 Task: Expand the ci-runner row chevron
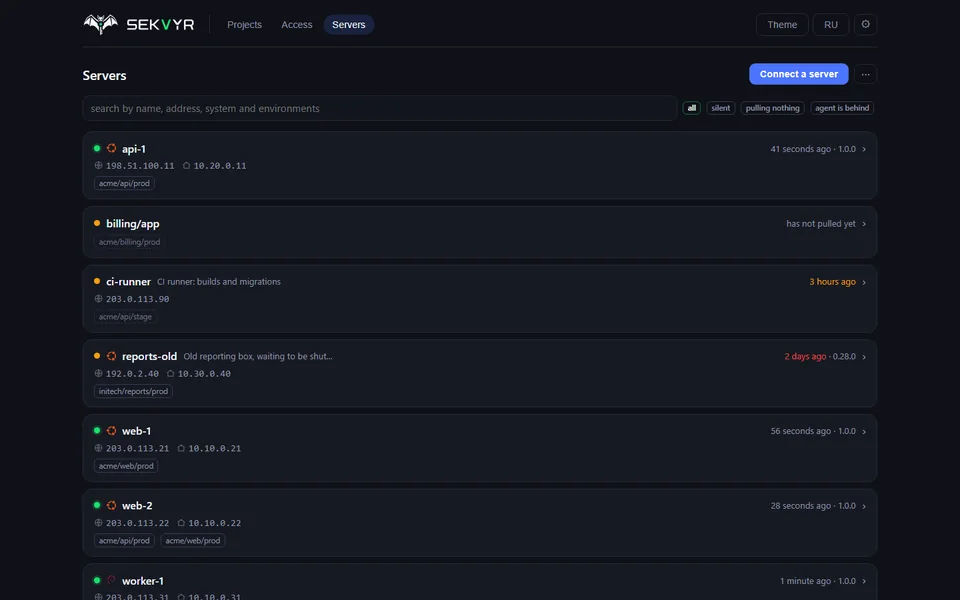click(864, 282)
